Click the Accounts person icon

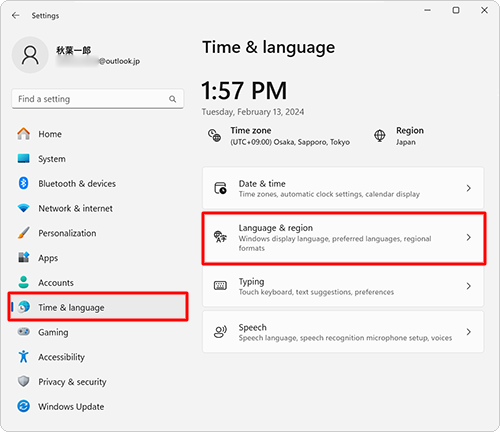tap(24, 282)
